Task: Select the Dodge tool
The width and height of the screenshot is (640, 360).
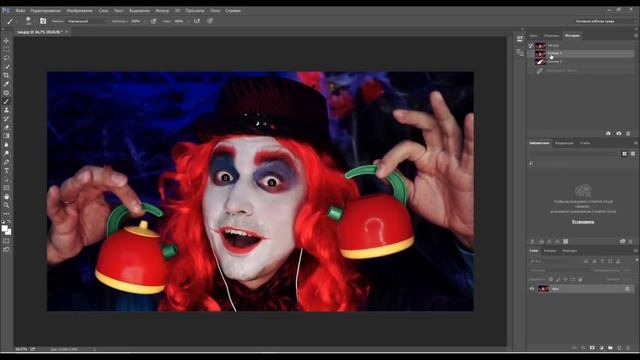Action: [6, 153]
